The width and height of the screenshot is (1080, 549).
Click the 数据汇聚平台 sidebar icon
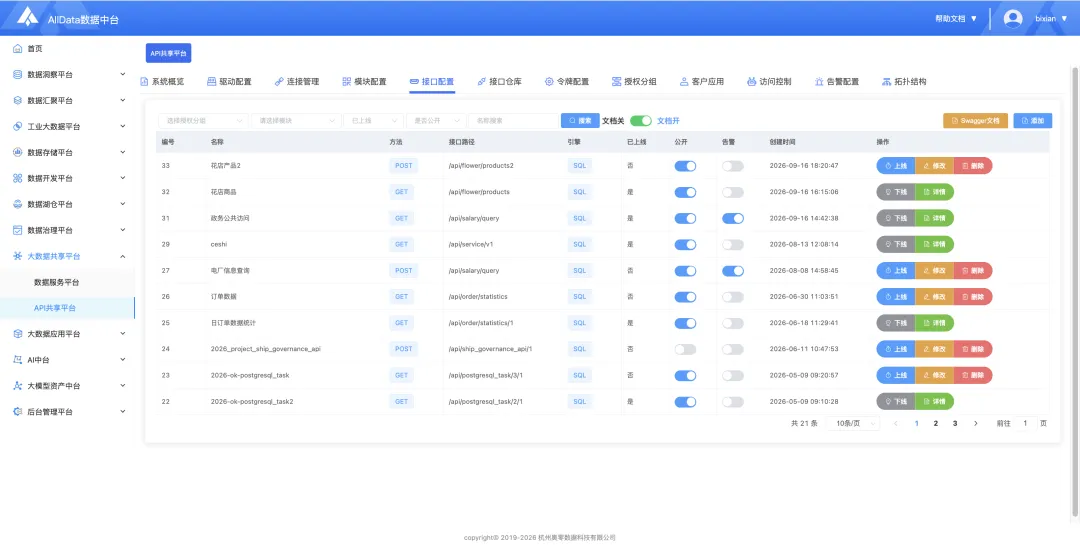pos(18,101)
